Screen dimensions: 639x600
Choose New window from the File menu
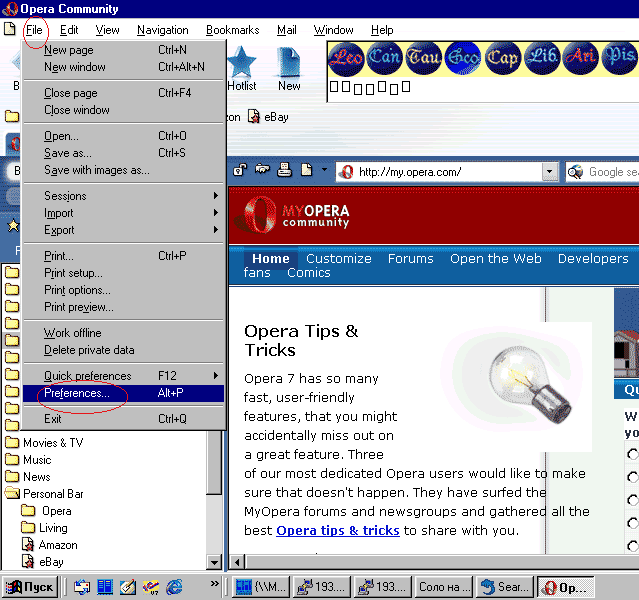point(123,67)
